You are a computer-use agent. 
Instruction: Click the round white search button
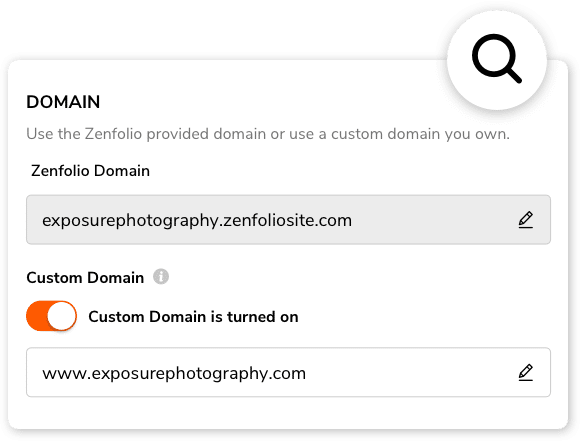click(x=496, y=60)
